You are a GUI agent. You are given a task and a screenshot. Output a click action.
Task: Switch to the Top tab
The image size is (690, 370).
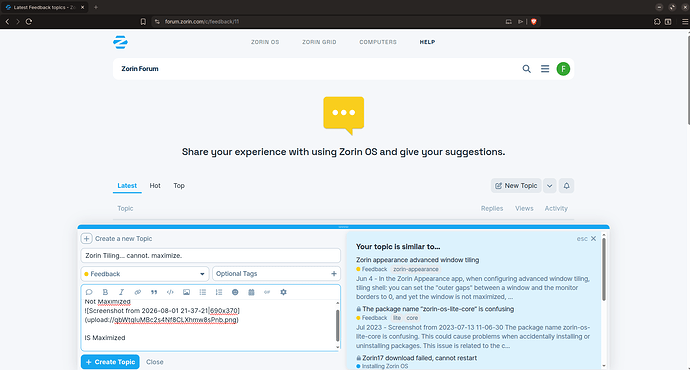179,186
